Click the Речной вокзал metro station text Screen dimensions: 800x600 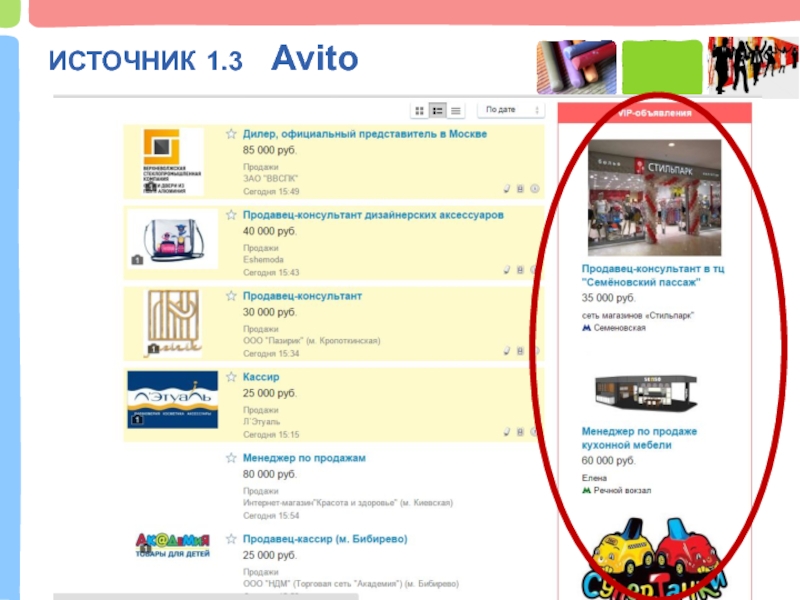[x=622, y=490]
